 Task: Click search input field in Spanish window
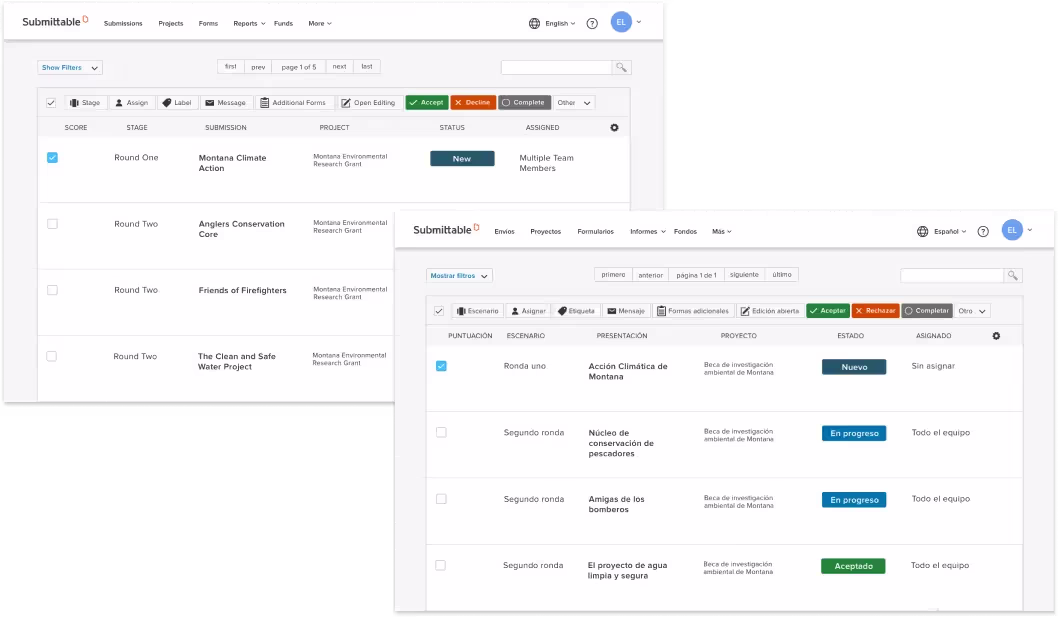coord(952,275)
